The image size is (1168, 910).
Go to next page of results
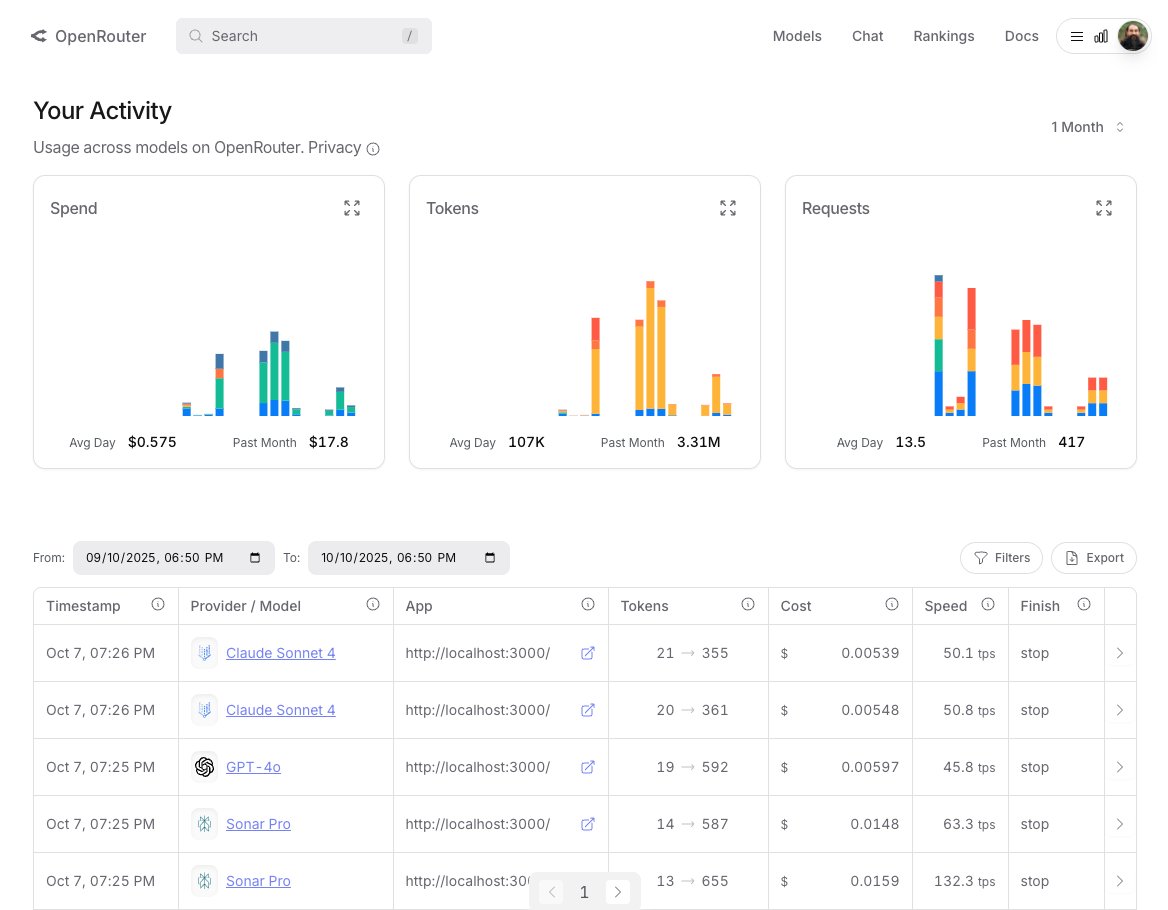pyautogui.click(x=618, y=892)
